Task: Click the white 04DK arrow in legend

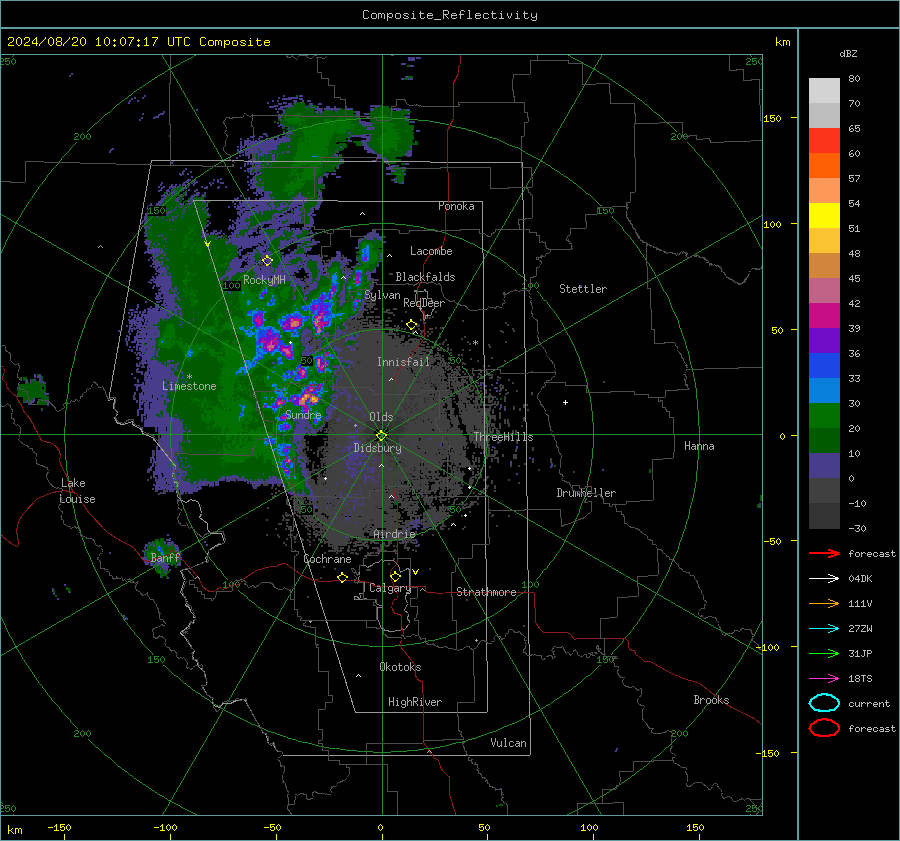Action: tap(824, 579)
